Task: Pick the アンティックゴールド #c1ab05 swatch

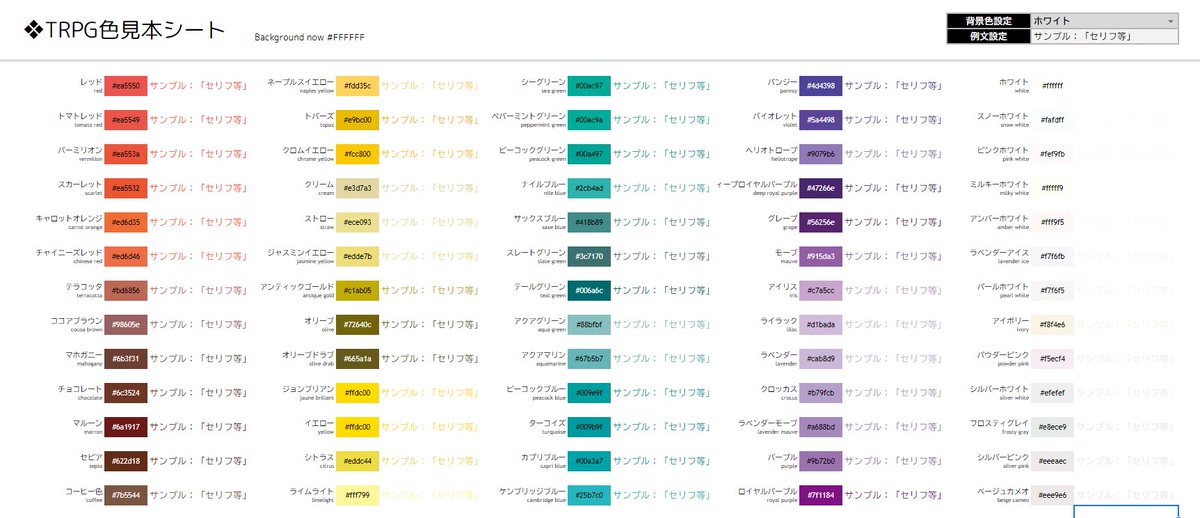Action: (x=358, y=290)
